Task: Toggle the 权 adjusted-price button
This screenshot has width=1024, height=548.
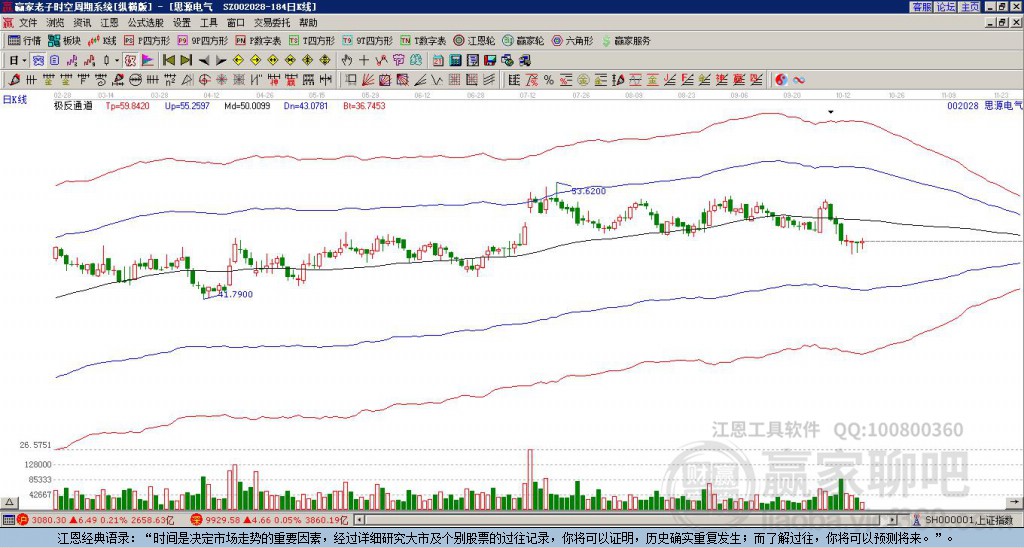Action: pos(130,61)
